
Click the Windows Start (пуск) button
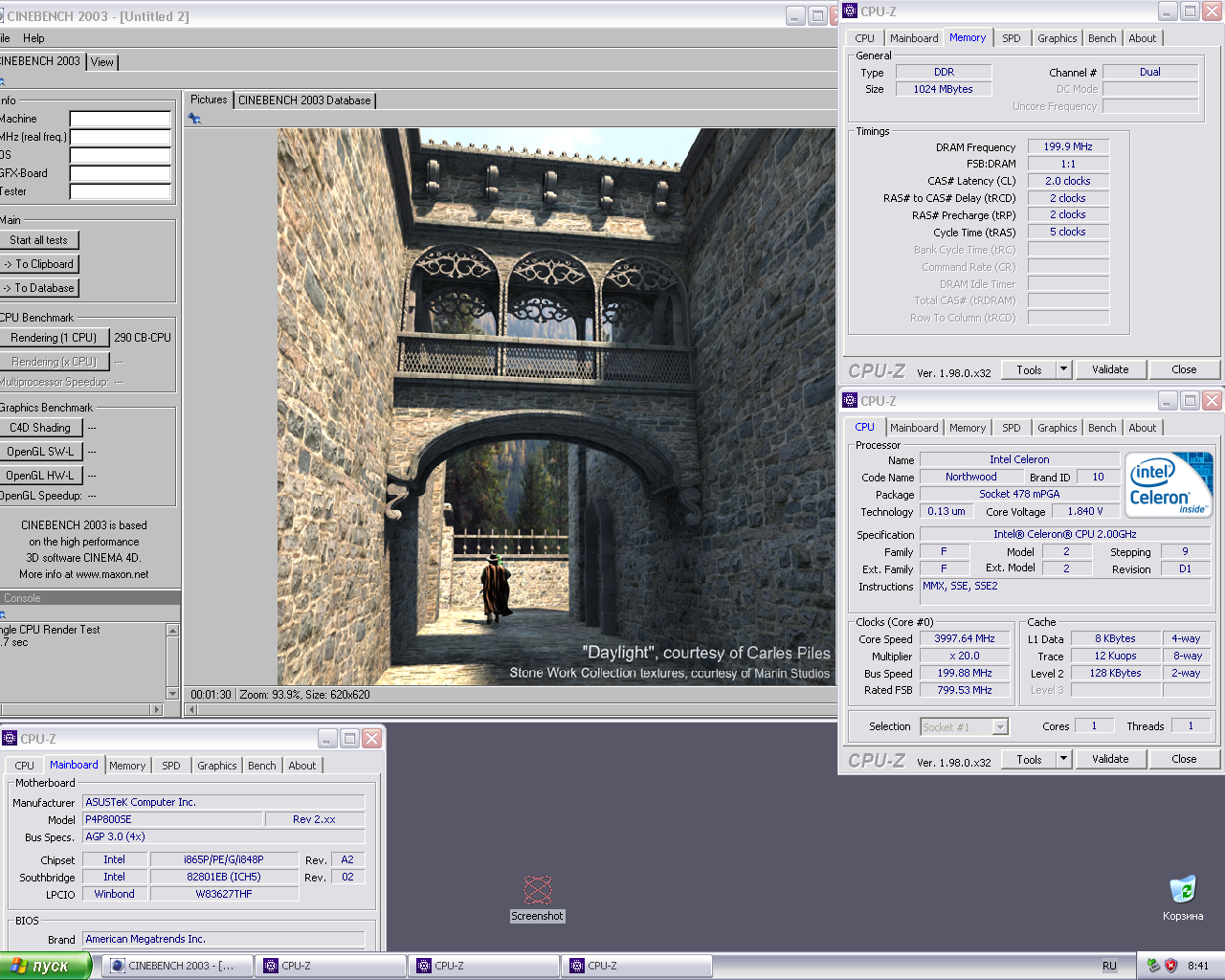point(45,966)
